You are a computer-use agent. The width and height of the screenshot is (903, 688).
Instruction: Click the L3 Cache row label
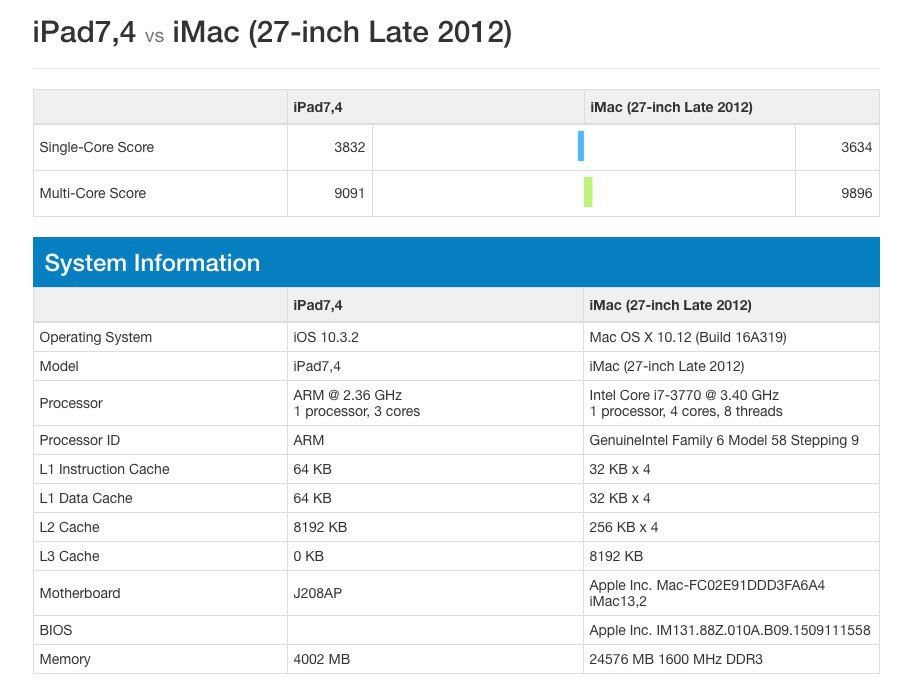(x=69, y=556)
